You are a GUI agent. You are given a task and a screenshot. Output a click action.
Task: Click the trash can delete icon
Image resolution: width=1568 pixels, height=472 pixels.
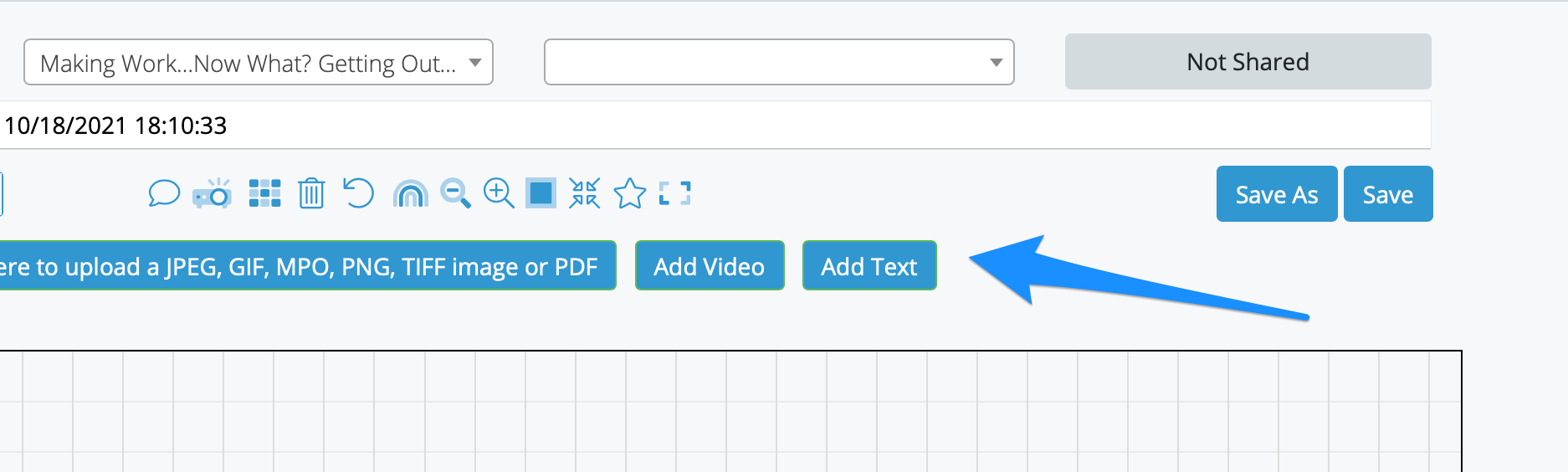tap(311, 193)
